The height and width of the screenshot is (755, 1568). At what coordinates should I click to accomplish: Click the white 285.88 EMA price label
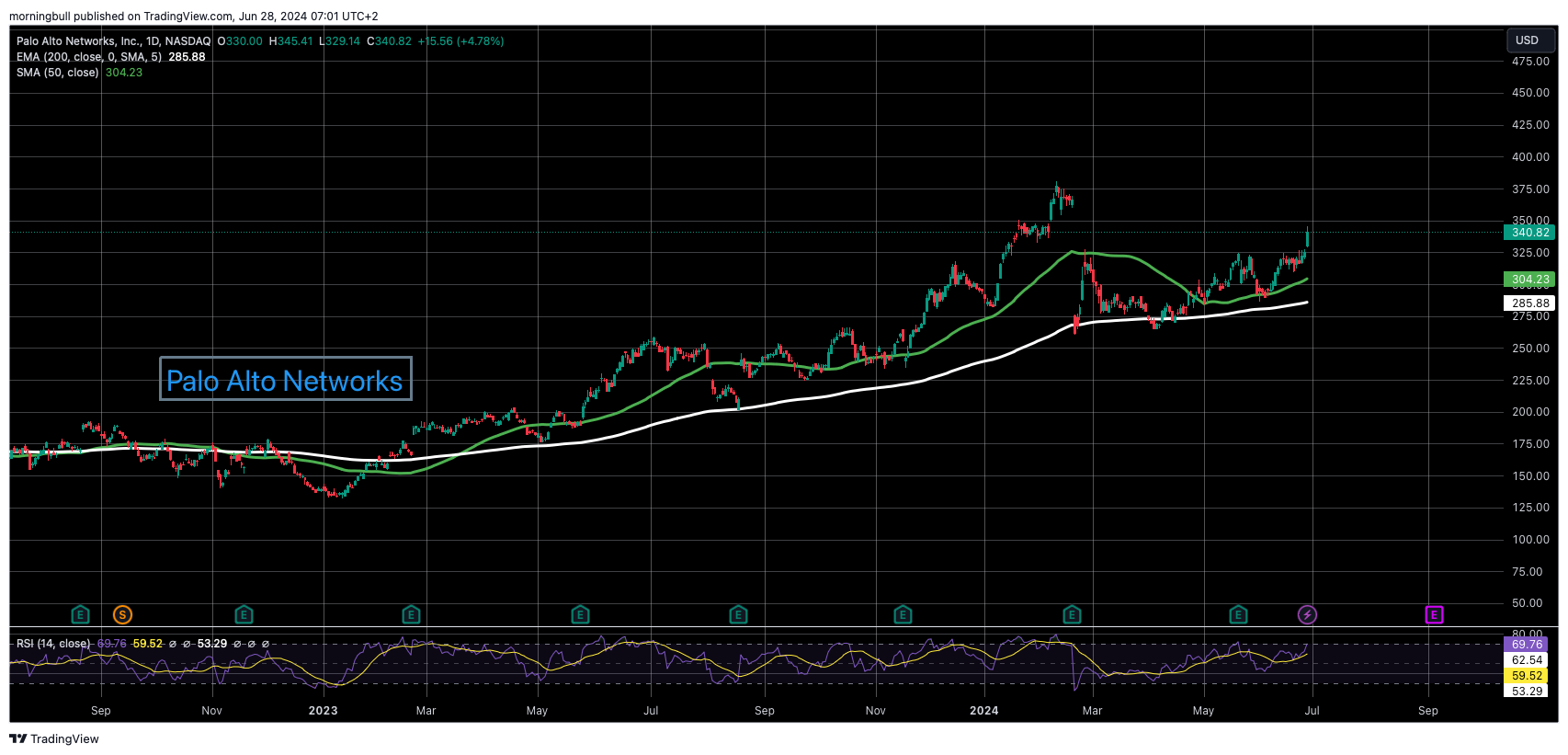[x=1530, y=303]
